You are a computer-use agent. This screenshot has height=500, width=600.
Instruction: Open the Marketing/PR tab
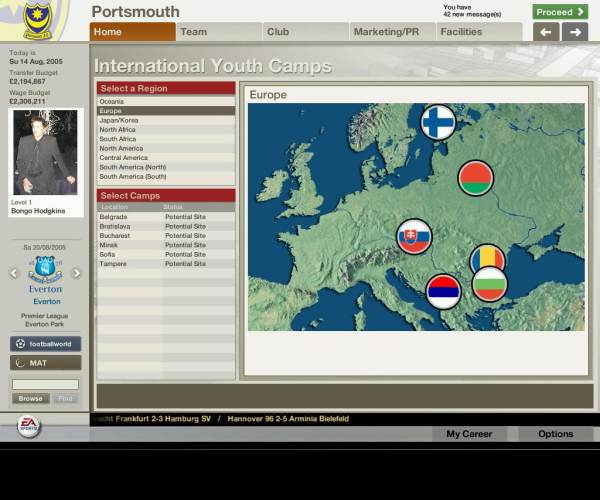pos(393,32)
